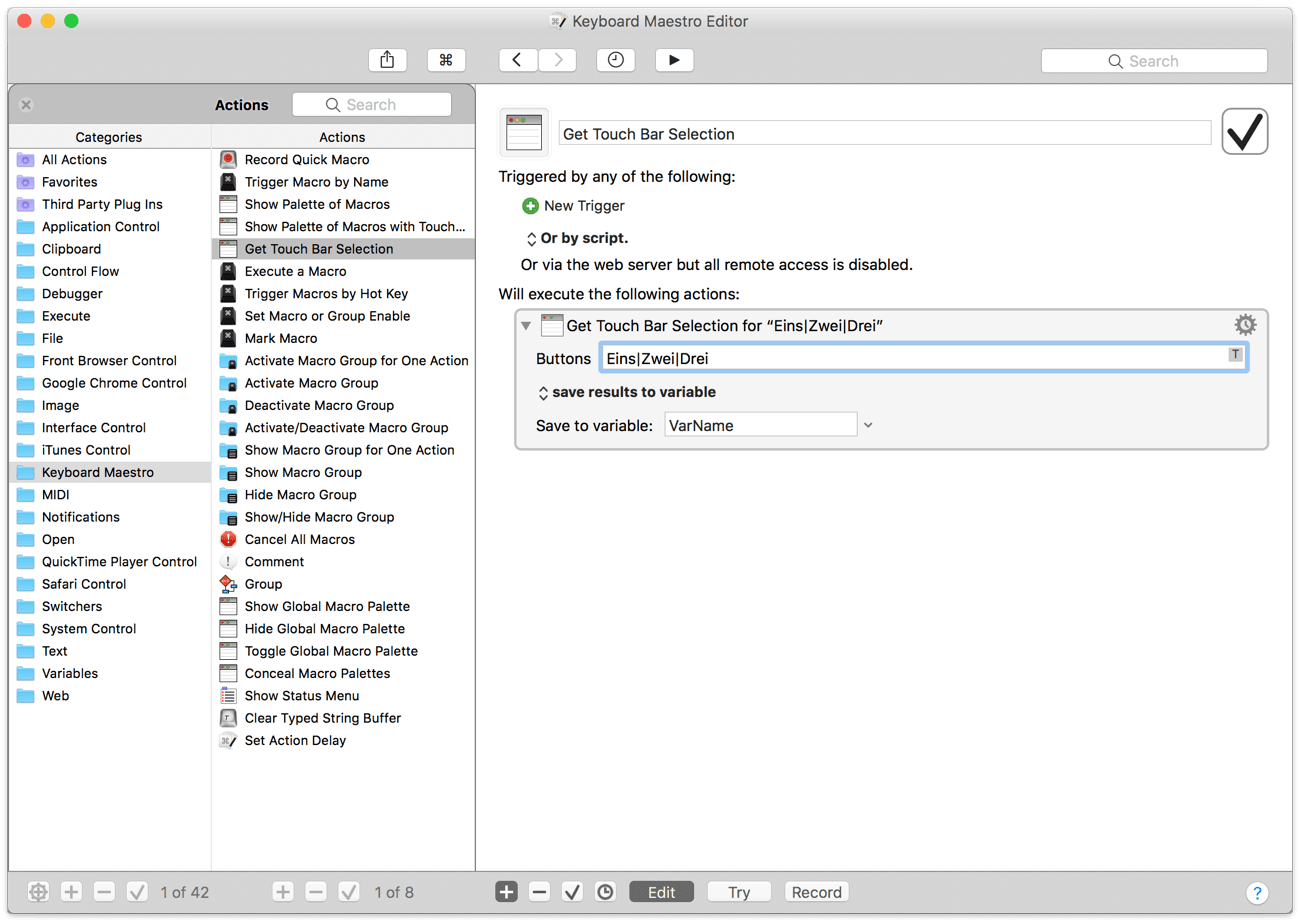Viewport: 1300px width, 921px height.
Task: Open the gear menu of the action
Action: (1245, 325)
